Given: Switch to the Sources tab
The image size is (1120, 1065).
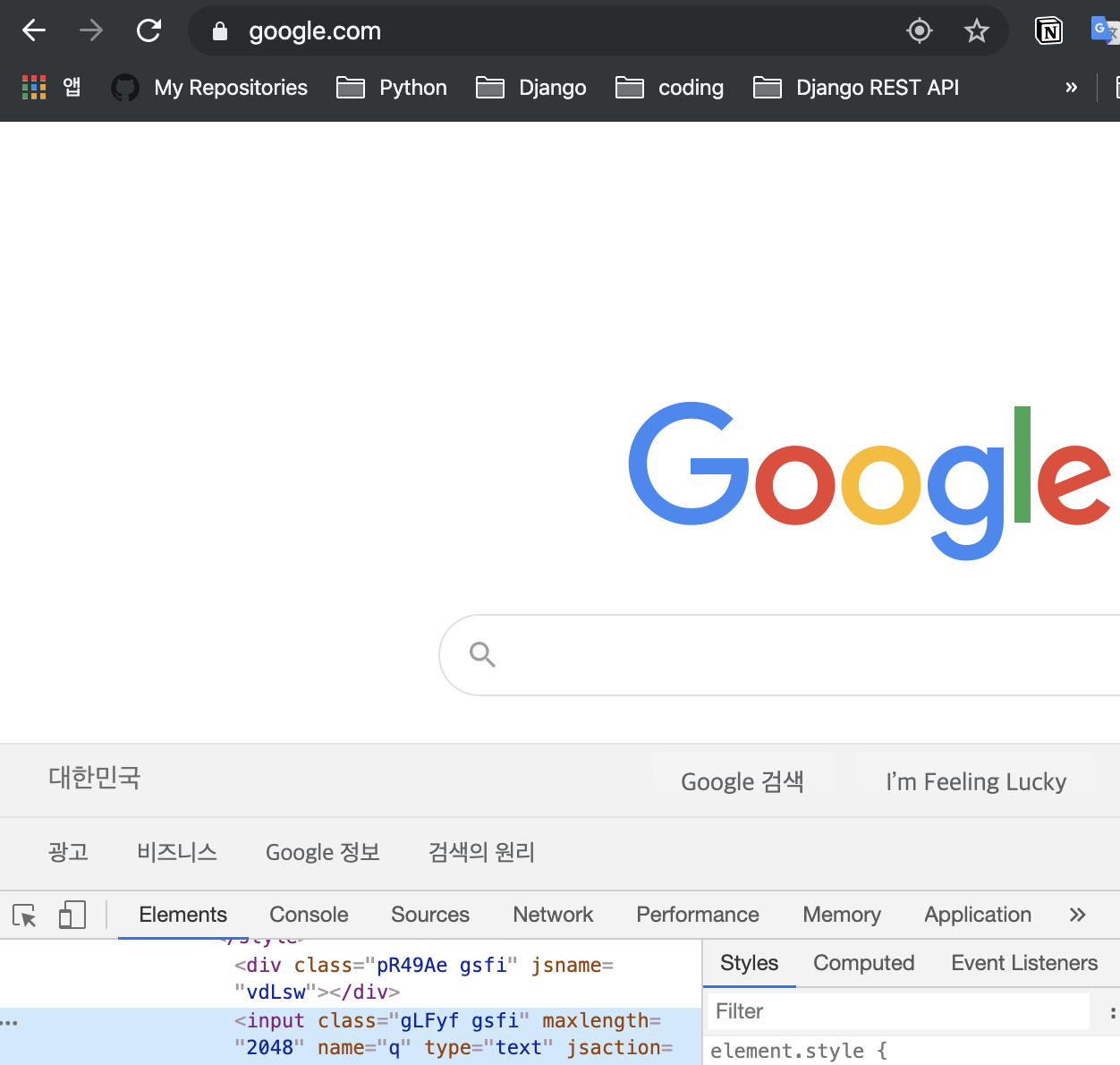Looking at the screenshot, I should click(x=430, y=915).
